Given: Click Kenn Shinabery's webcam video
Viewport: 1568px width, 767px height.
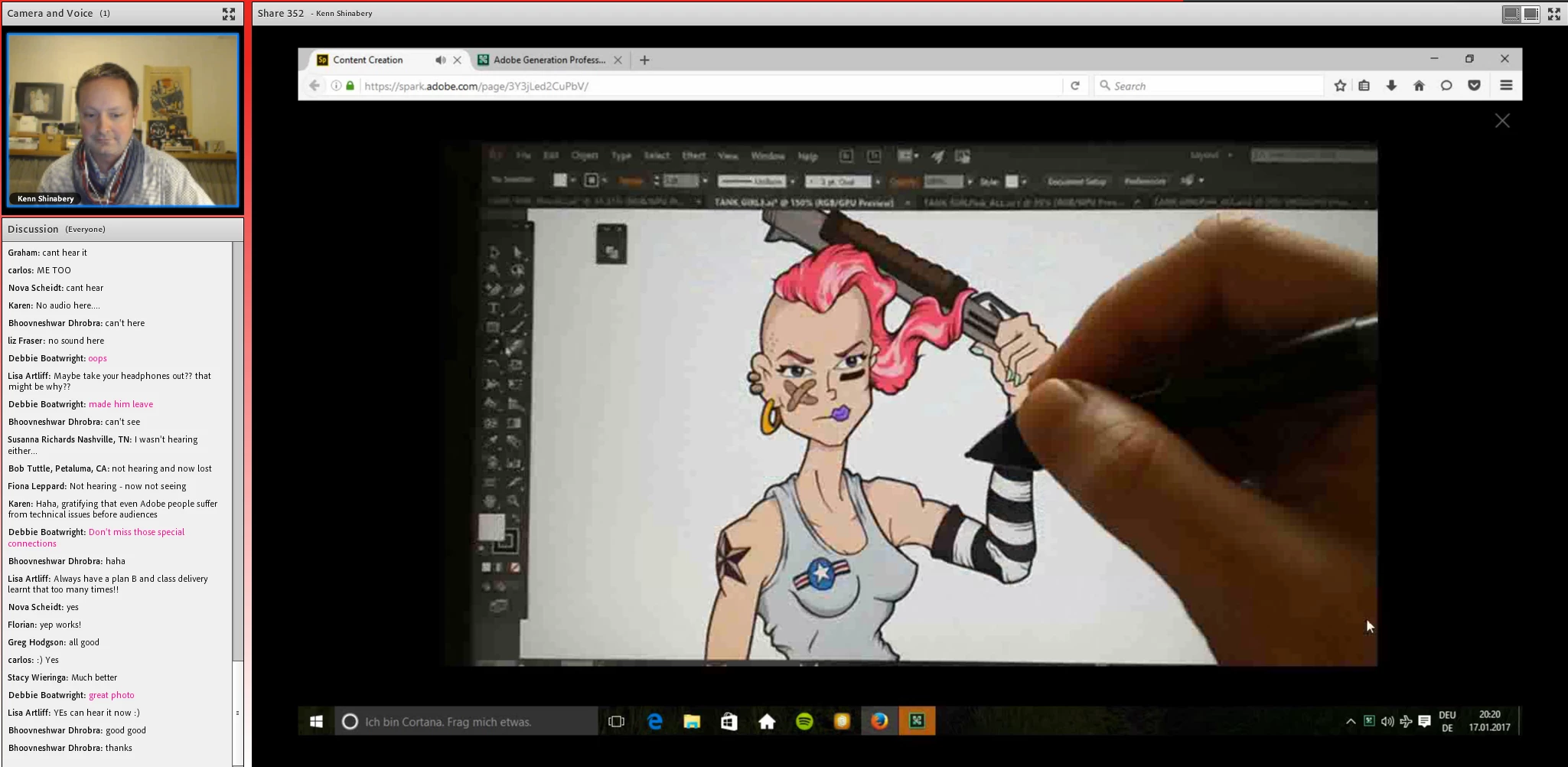Looking at the screenshot, I should 122,120.
